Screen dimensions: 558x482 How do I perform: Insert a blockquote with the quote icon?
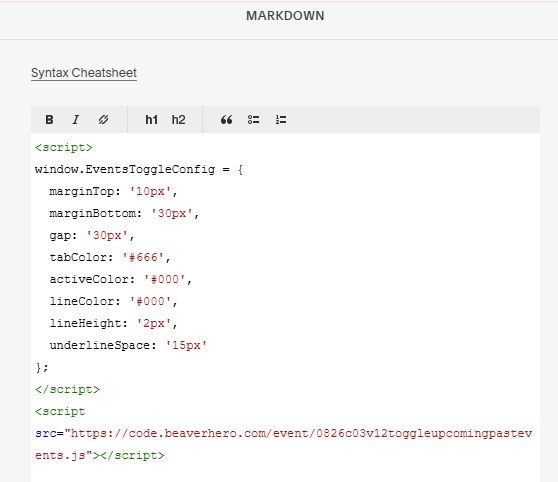(226, 120)
